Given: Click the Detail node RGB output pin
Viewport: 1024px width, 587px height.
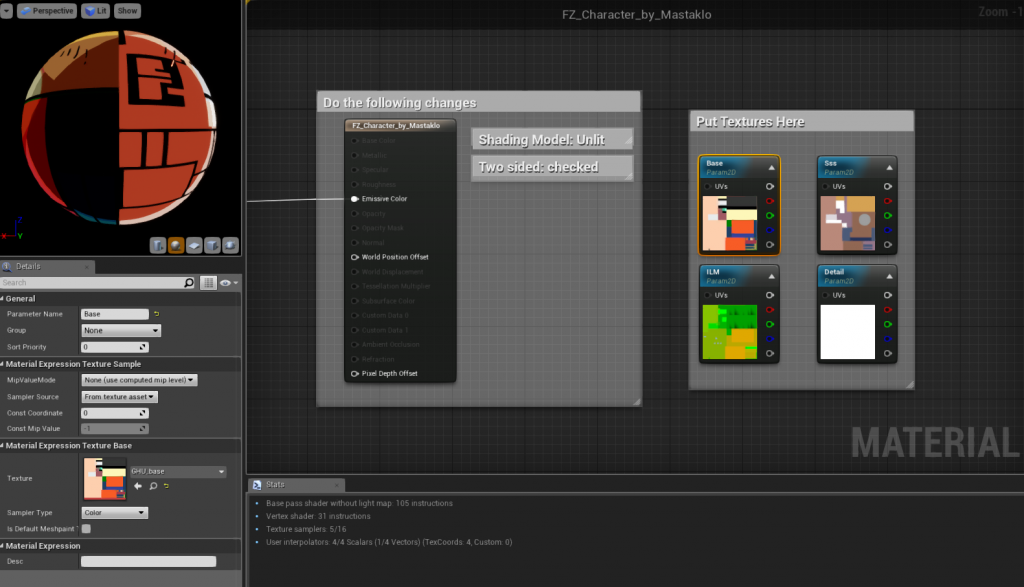Looking at the screenshot, I should (888, 295).
